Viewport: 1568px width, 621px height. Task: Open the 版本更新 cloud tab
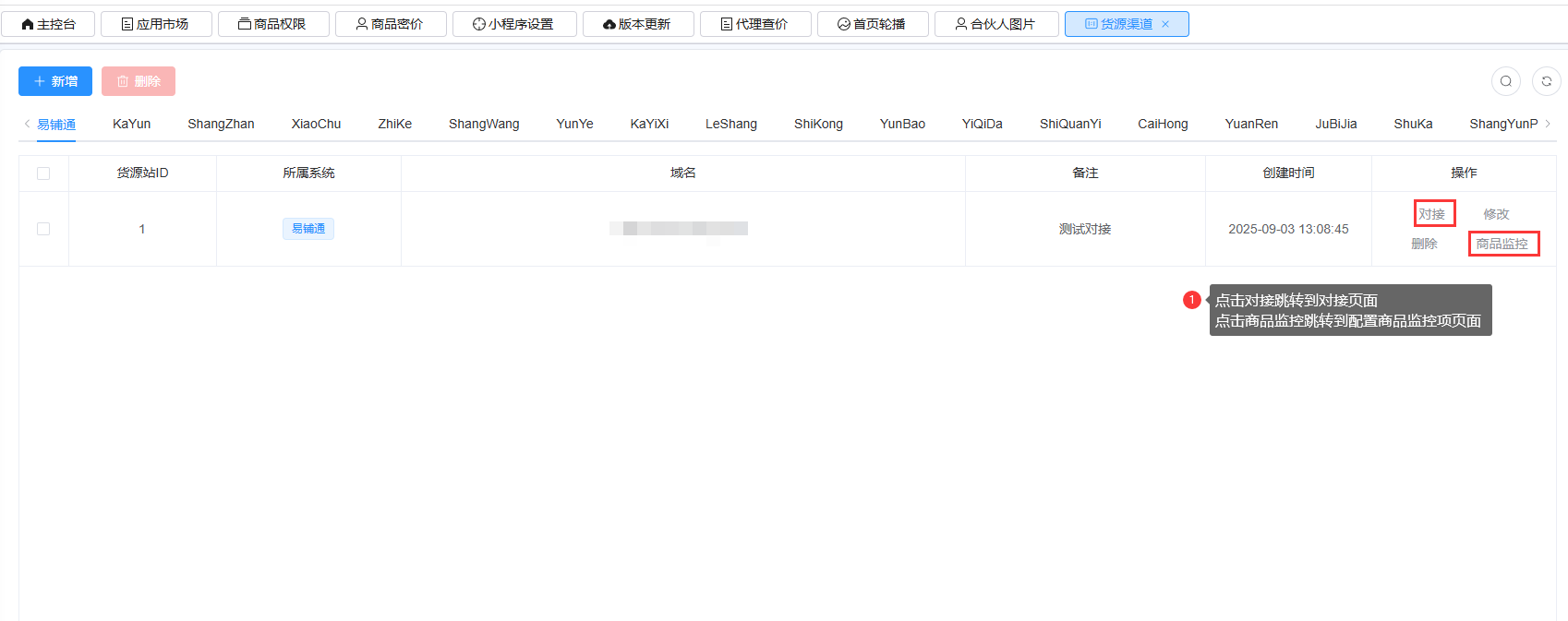pos(637,24)
